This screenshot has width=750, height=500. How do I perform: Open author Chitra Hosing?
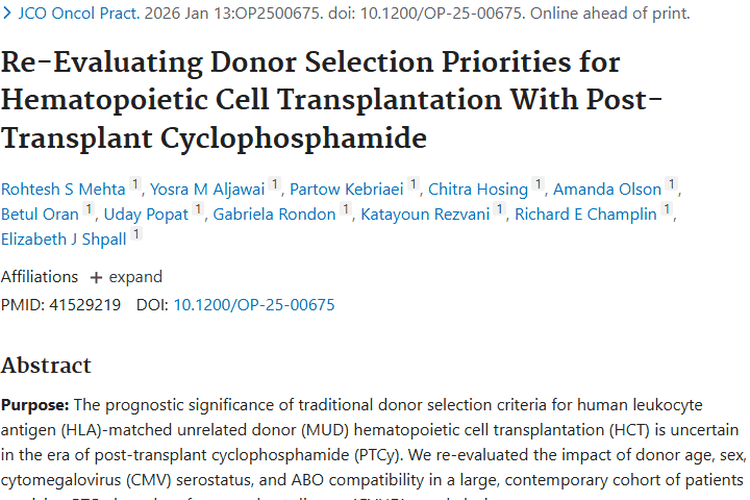pyautogui.click(x=477, y=189)
